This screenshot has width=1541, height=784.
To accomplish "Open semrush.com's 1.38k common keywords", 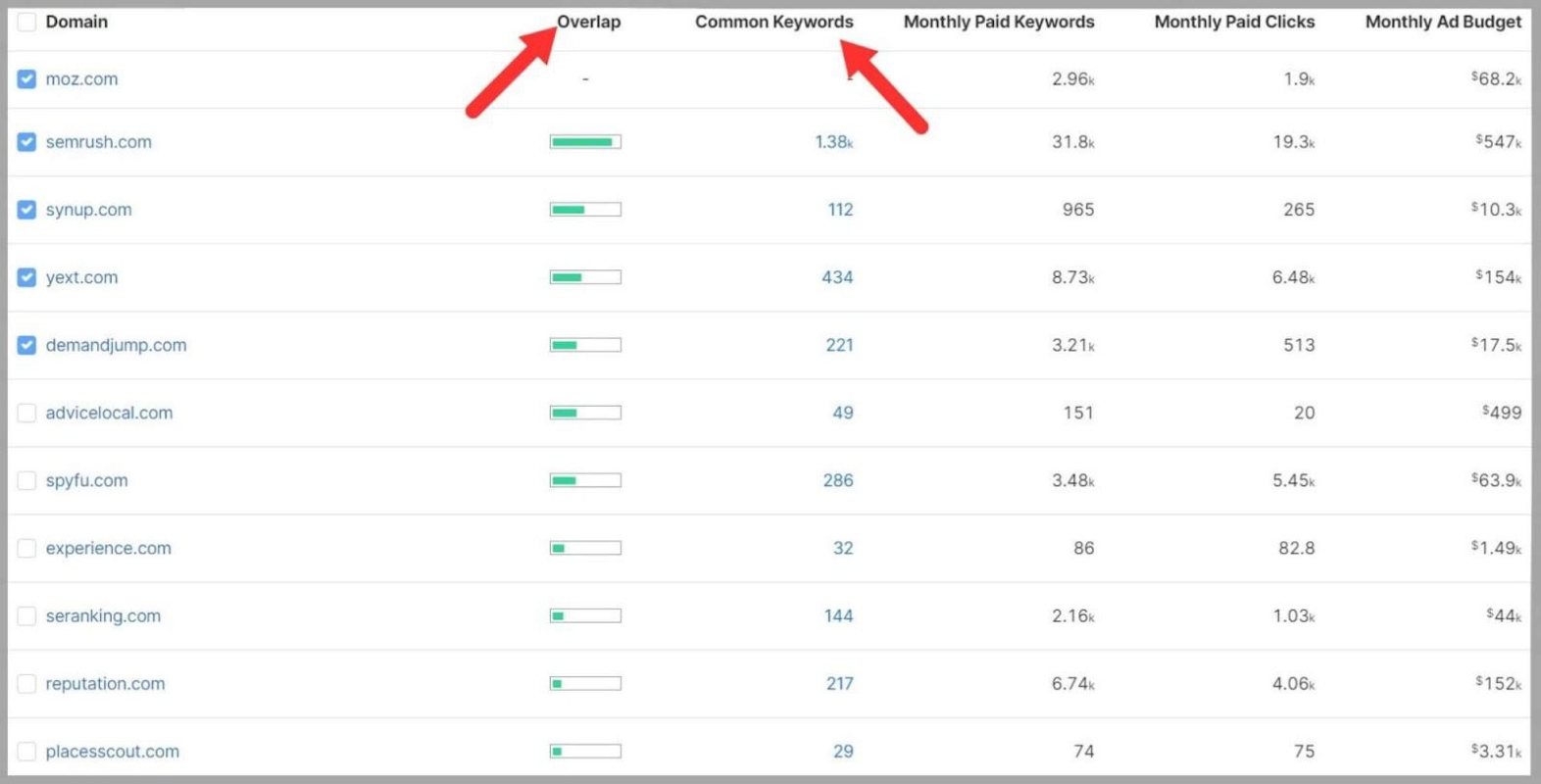I will (x=834, y=142).
